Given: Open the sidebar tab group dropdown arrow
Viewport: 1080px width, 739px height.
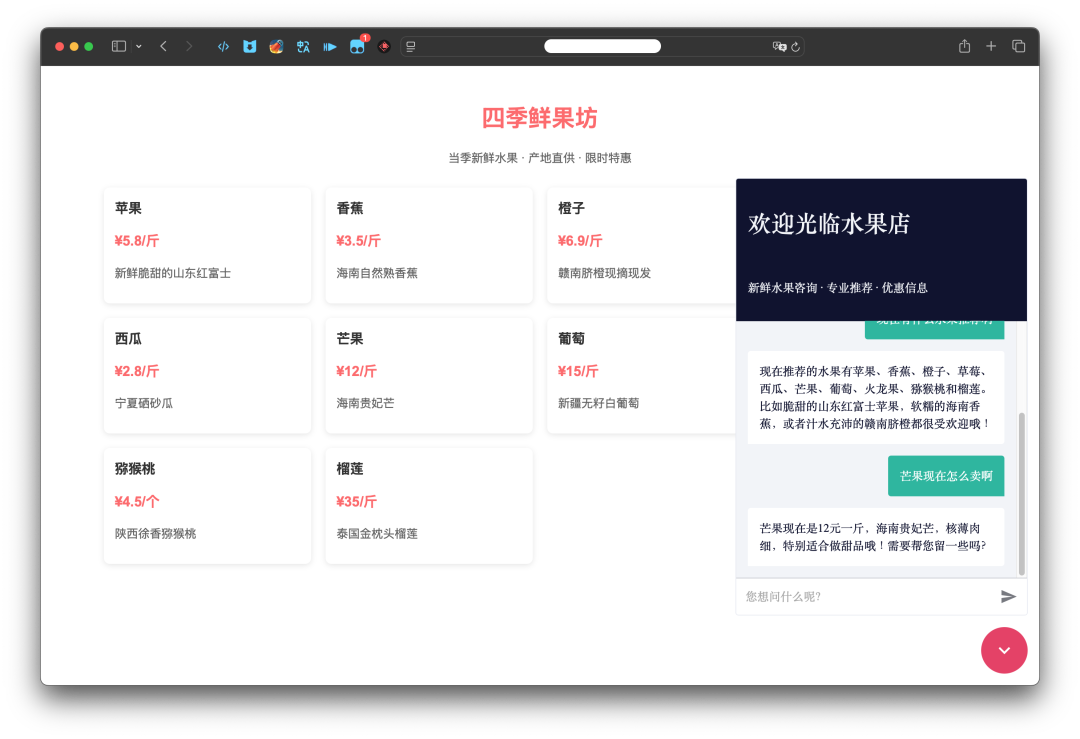Looking at the screenshot, I should point(138,46).
